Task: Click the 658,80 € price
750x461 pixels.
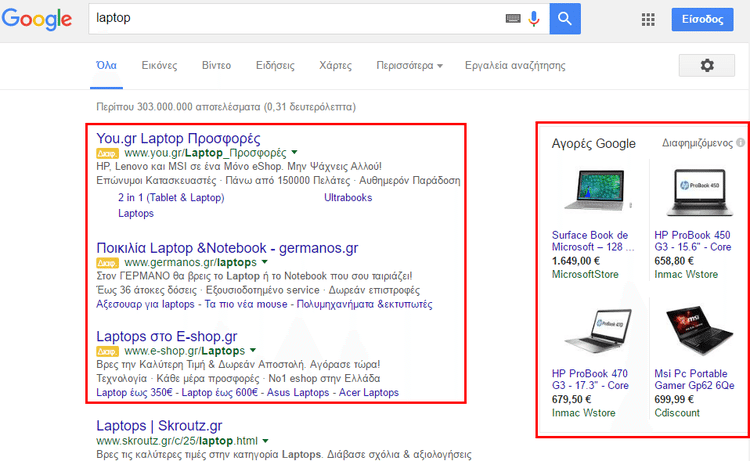Action: tap(675, 261)
